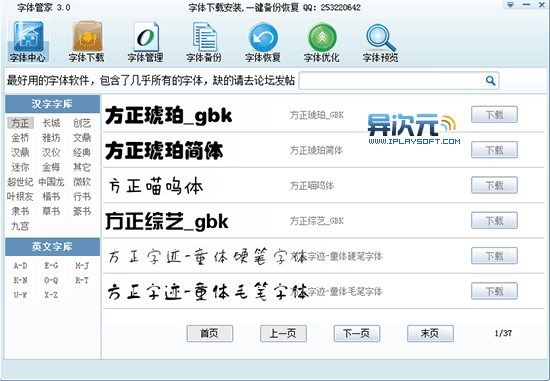Image resolution: width=550 pixels, height=381 pixels.
Task: Click the 方正喵呜体 font preview
Action: pyautogui.click(x=156, y=186)
